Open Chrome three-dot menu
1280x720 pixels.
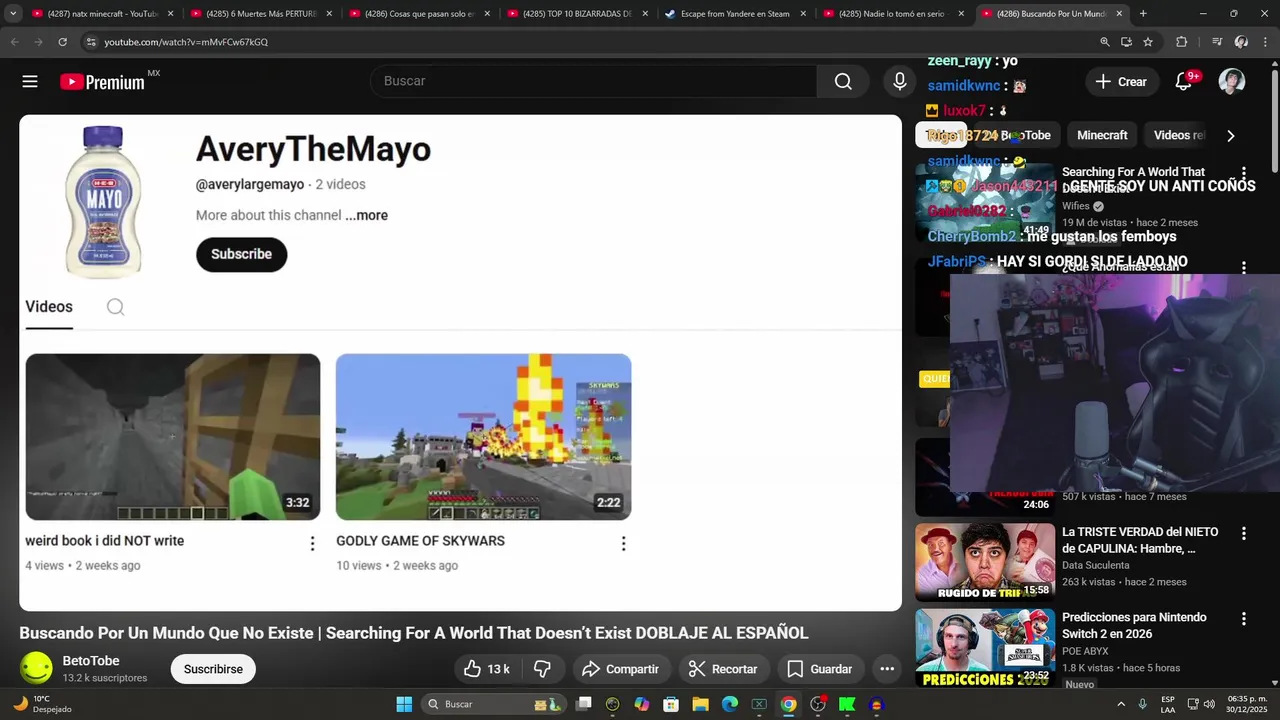tap(1266, 42)
